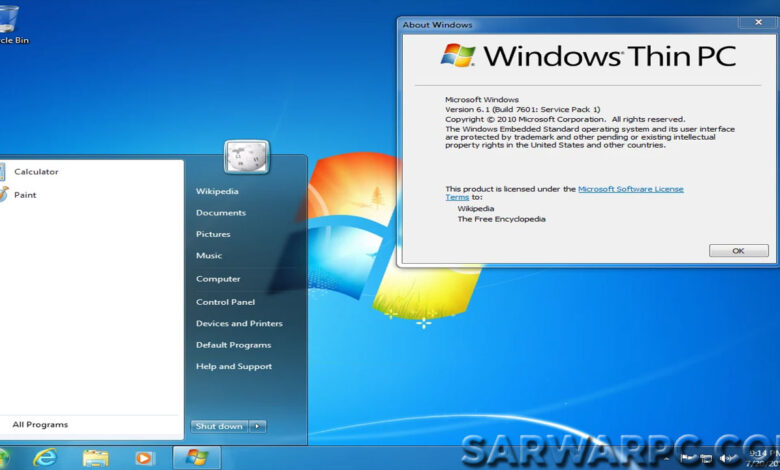Click OK in About Windows dialog

tap(738, 251)
